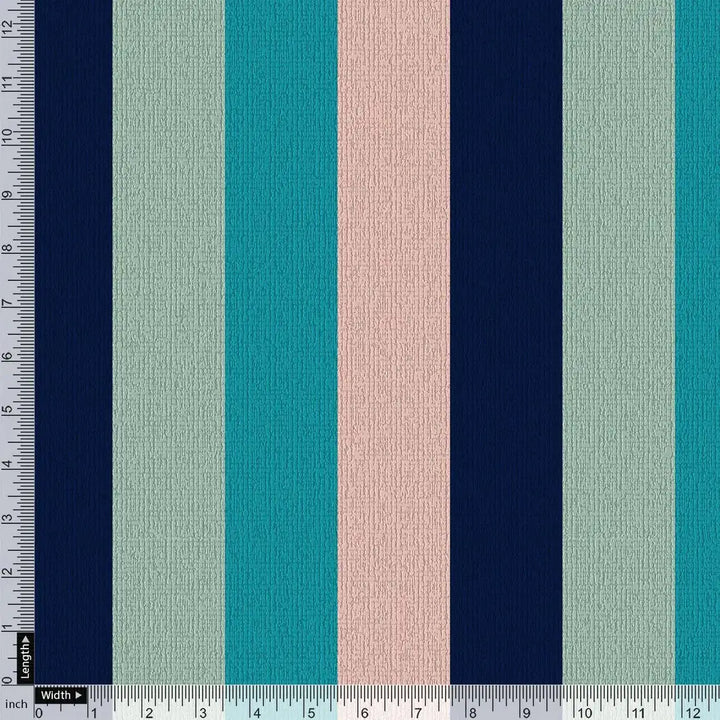
Task: Click the Width label on bottom ruler
Action: coord(55,695)
